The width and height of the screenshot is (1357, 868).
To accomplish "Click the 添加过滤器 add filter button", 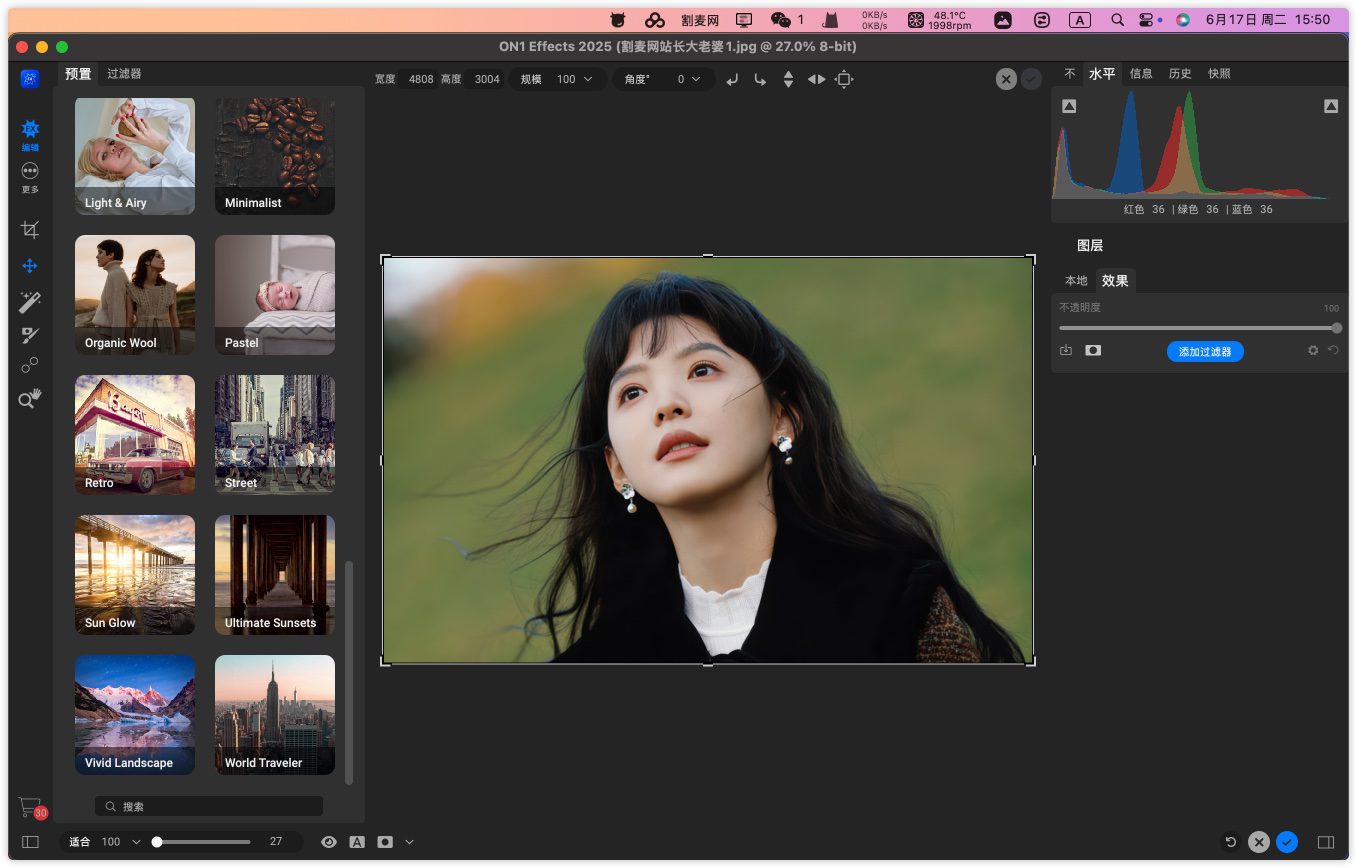I will pos(1205,351).
